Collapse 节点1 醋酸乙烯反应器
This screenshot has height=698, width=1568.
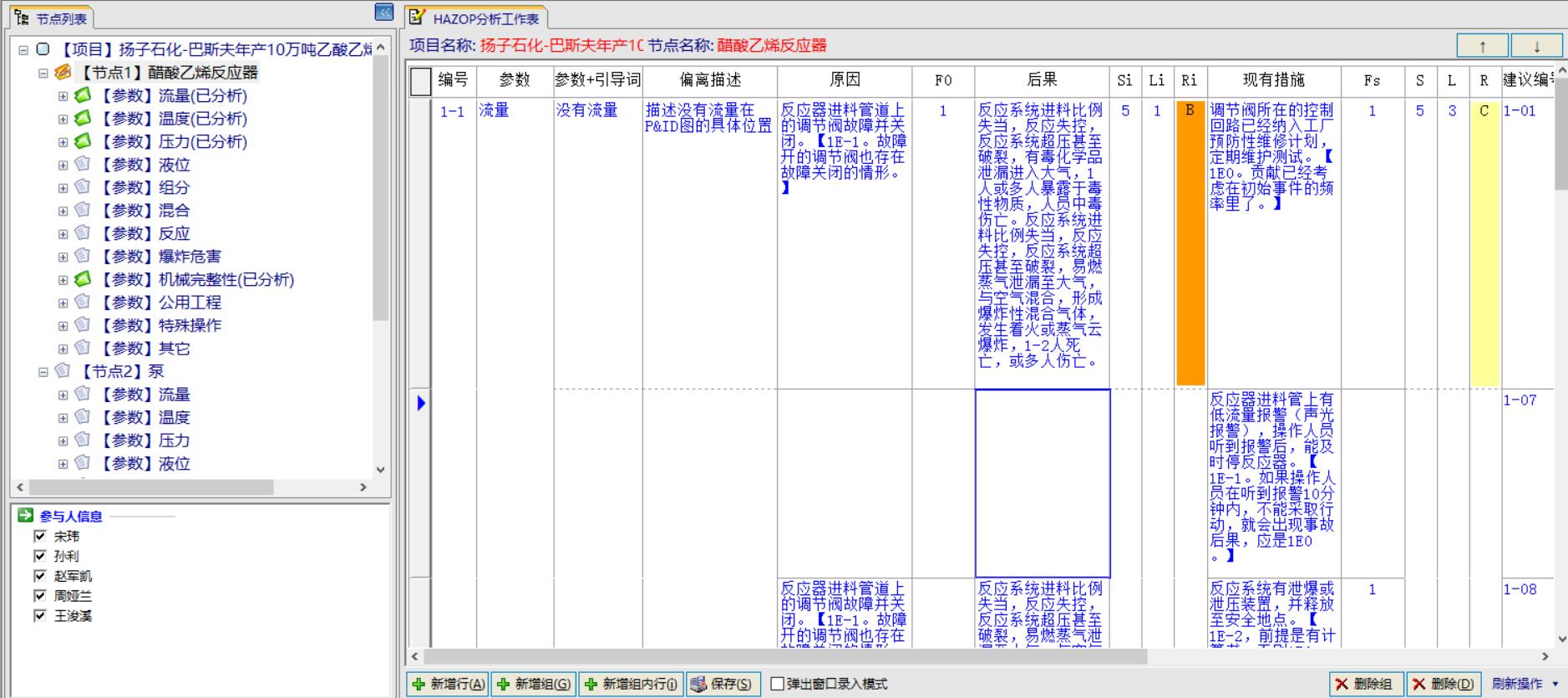[43, 74]
